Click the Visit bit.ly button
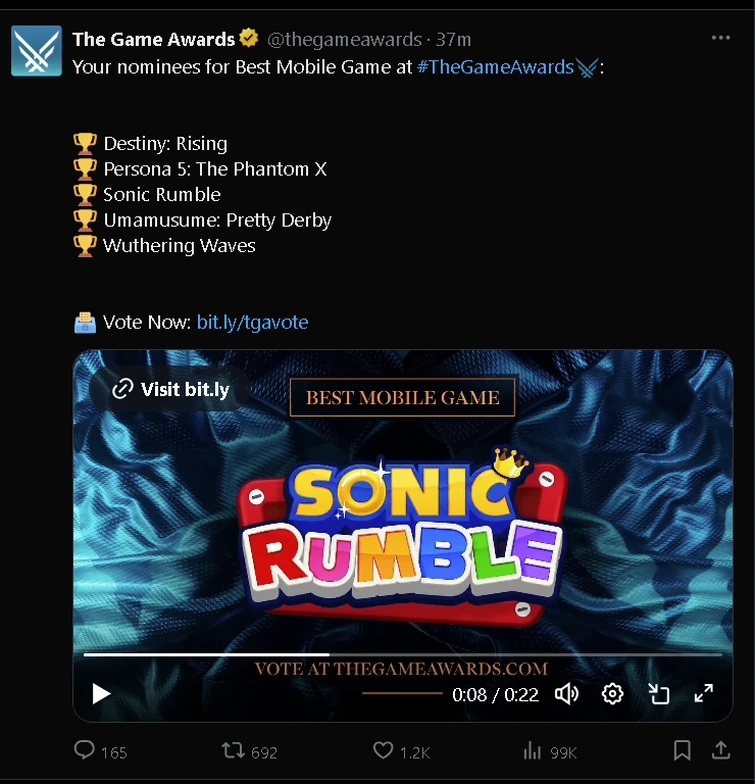Image resolution: width=755 pixels, height=784 pixels. (170, 389)
